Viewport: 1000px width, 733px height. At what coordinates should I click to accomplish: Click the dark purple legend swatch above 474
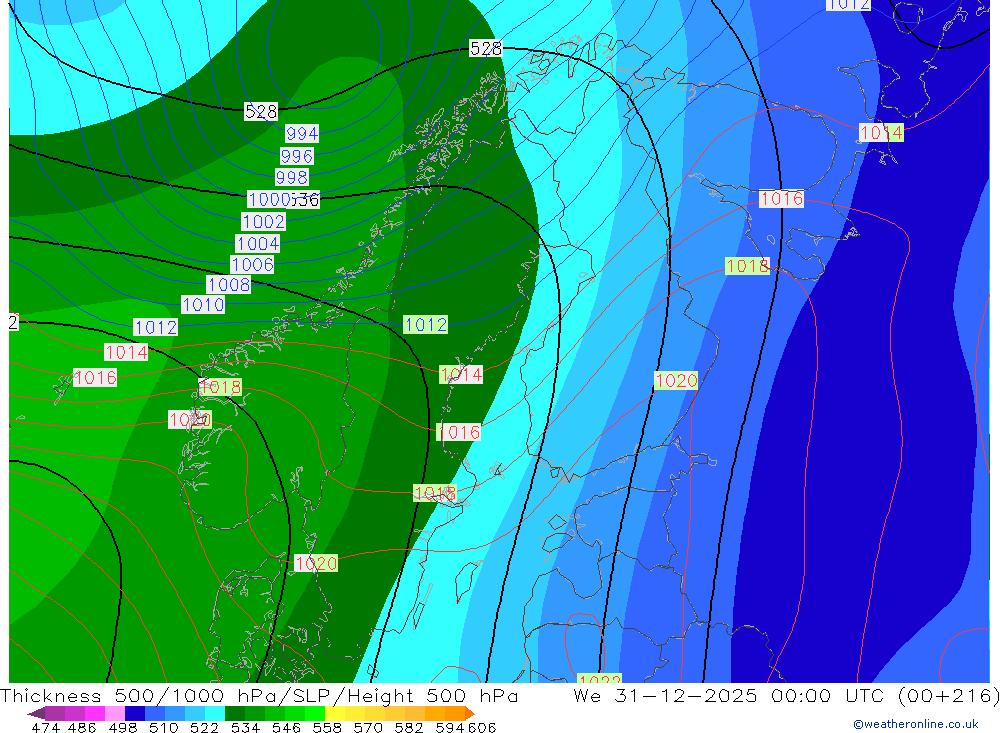pyautogui.click(x=55, y=713)
